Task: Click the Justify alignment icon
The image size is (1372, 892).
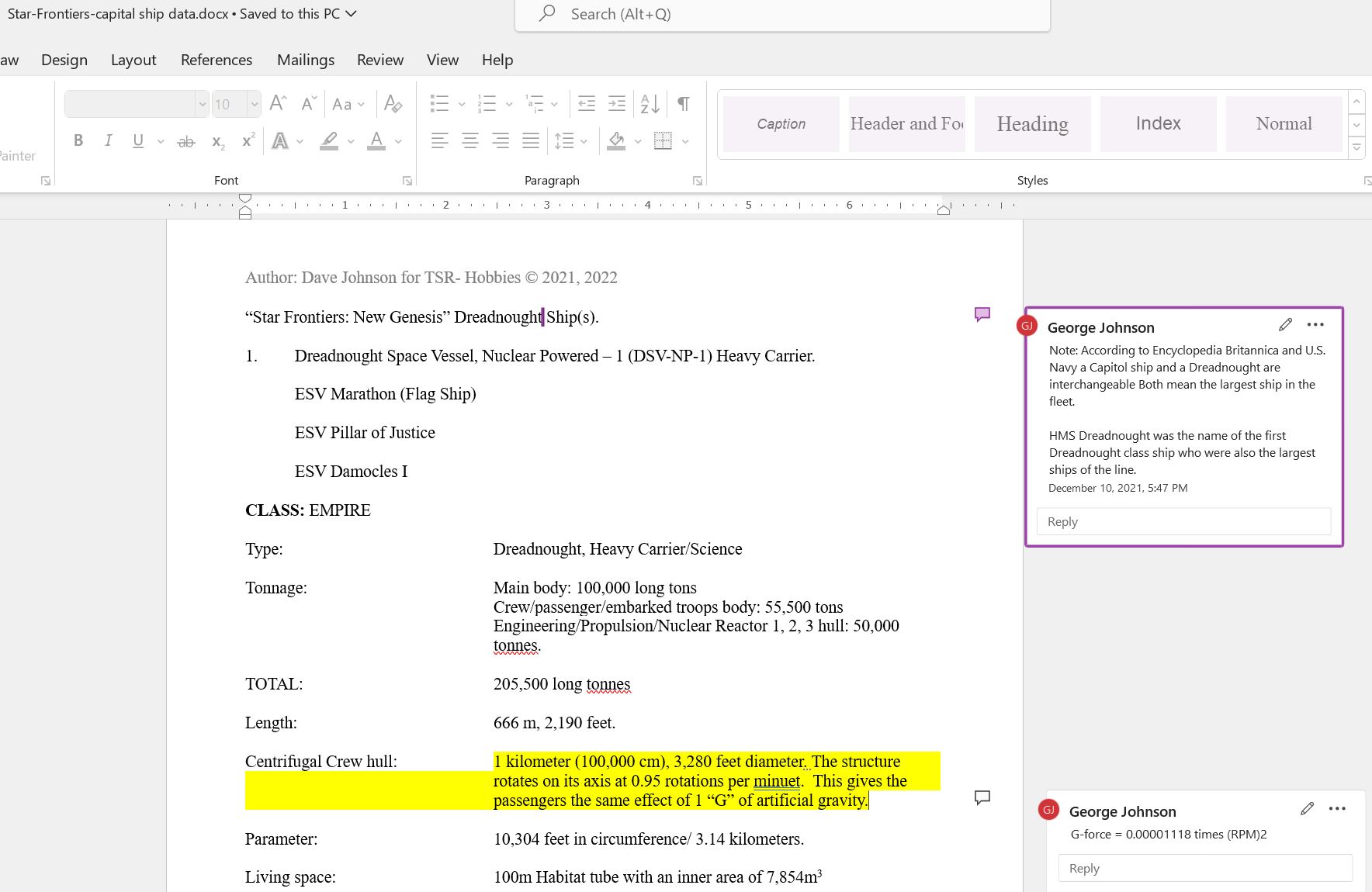Action: pos(531,140)
